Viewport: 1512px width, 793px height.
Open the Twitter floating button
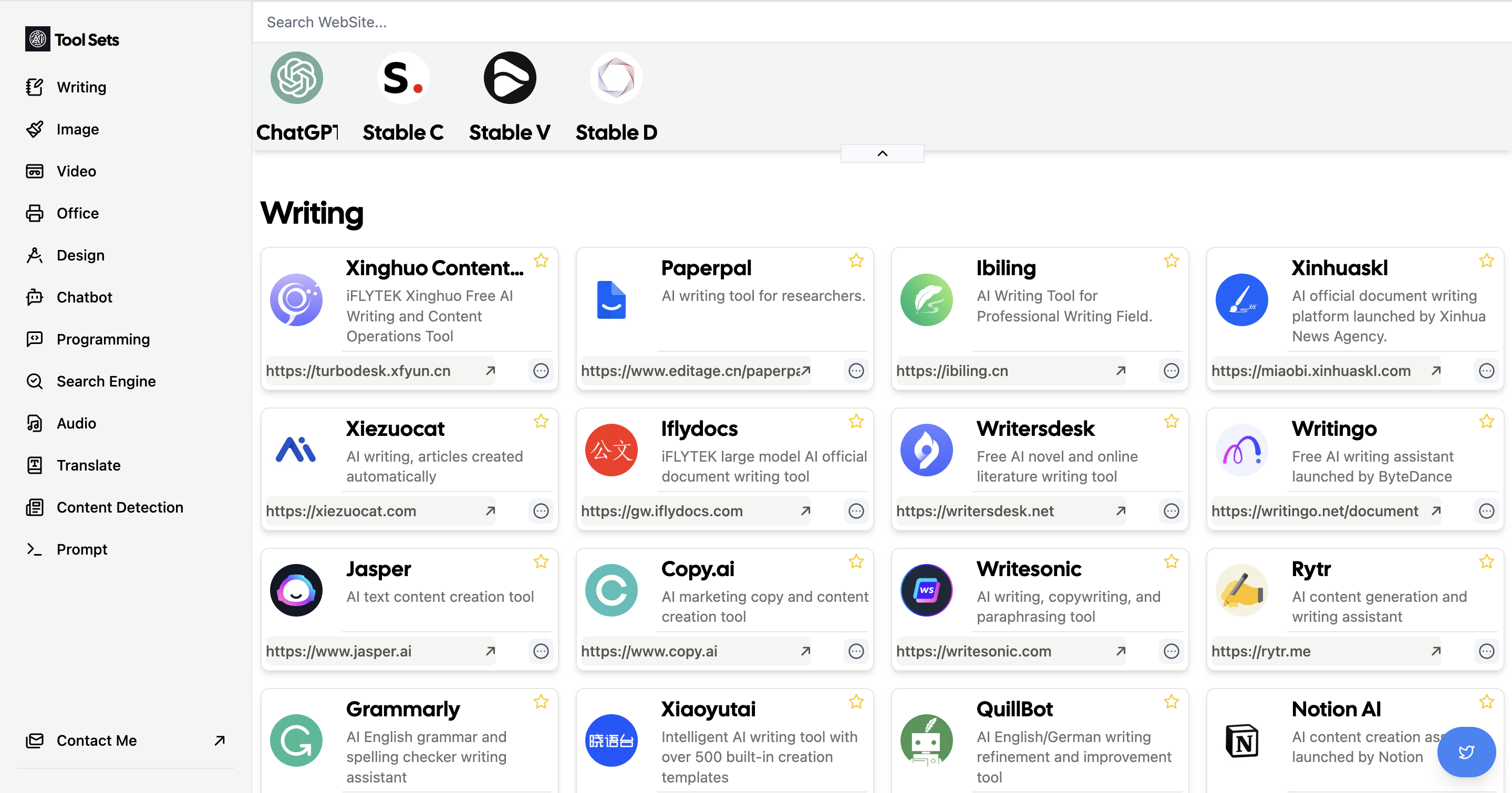coord(1466,752)
